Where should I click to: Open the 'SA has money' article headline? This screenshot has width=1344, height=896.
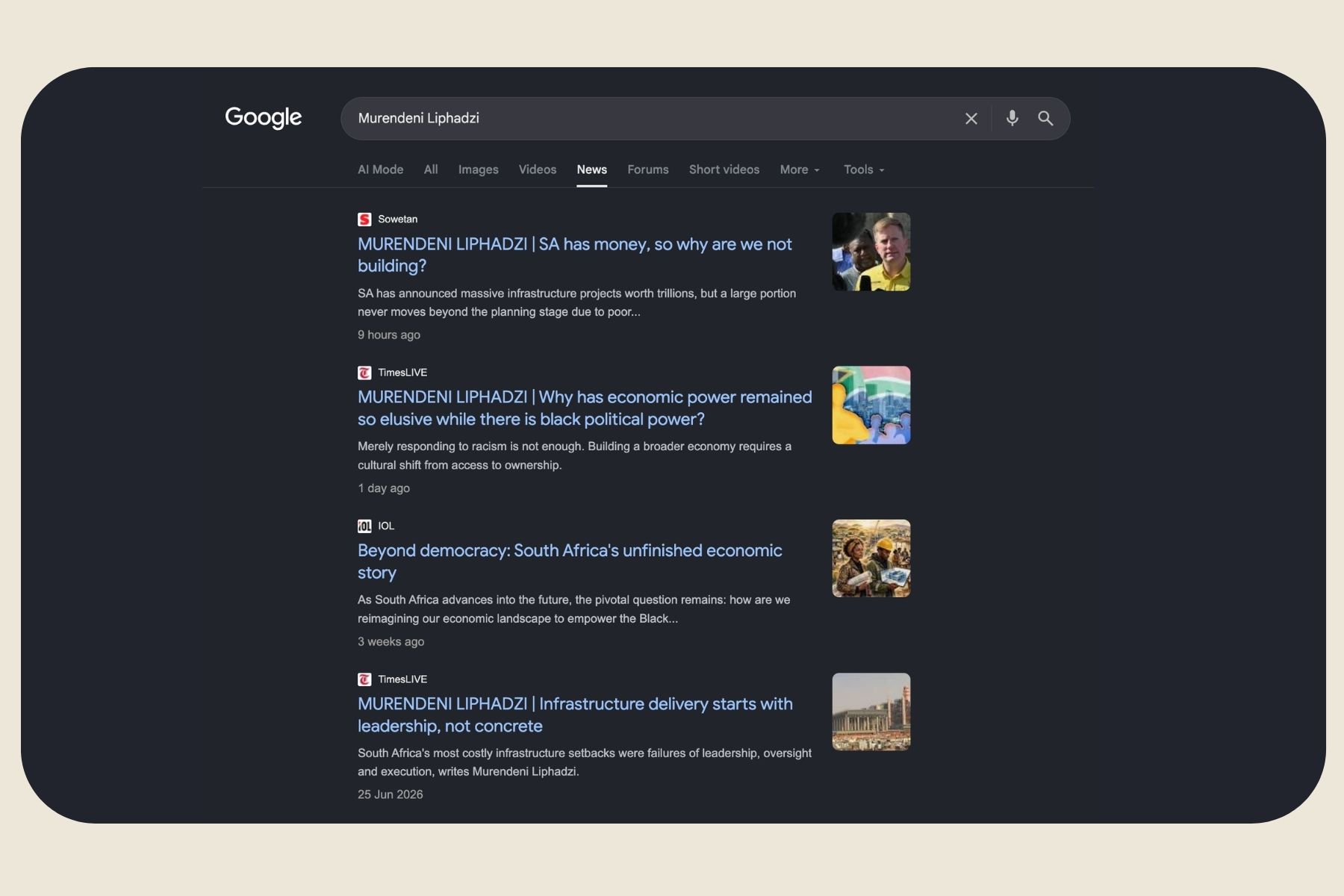tap(575, 255)
